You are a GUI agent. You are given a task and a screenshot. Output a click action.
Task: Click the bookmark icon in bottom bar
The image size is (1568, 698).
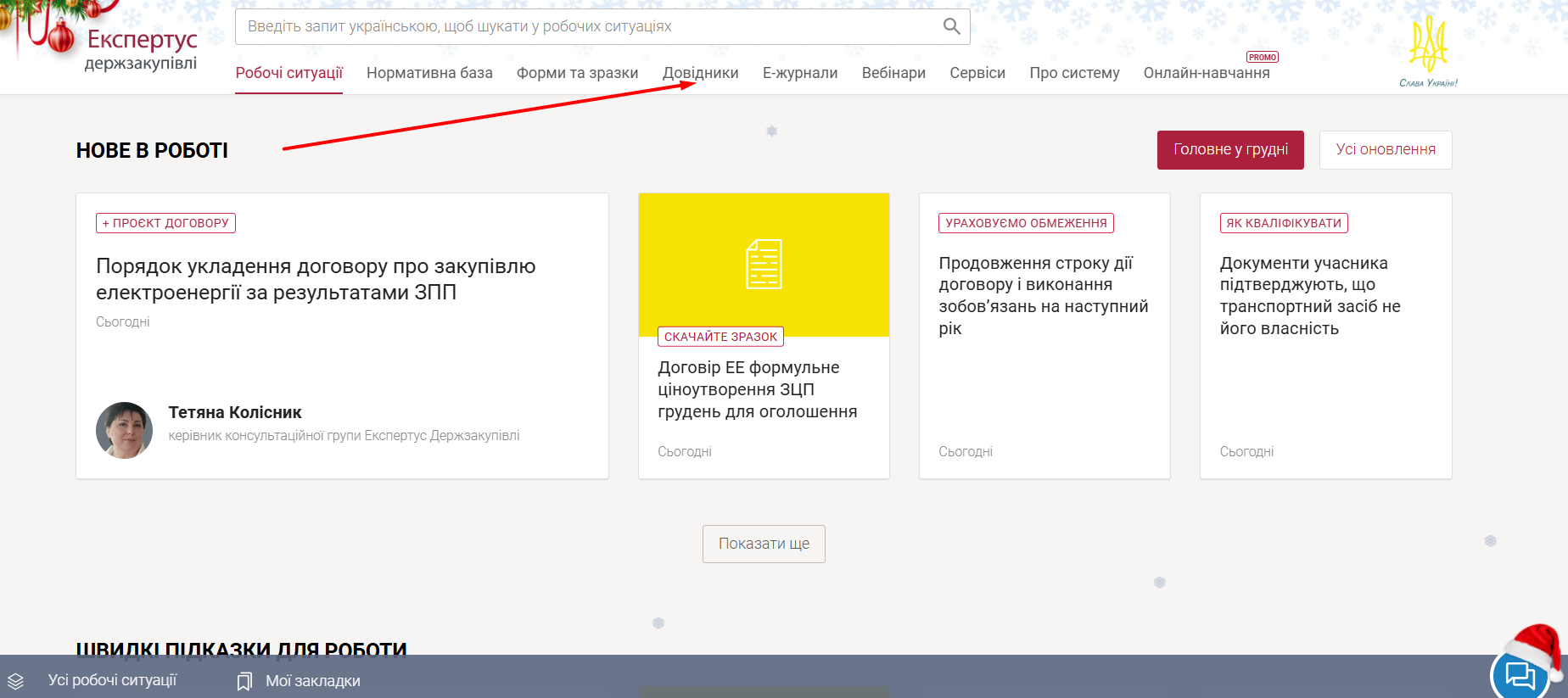pos(244,681)
